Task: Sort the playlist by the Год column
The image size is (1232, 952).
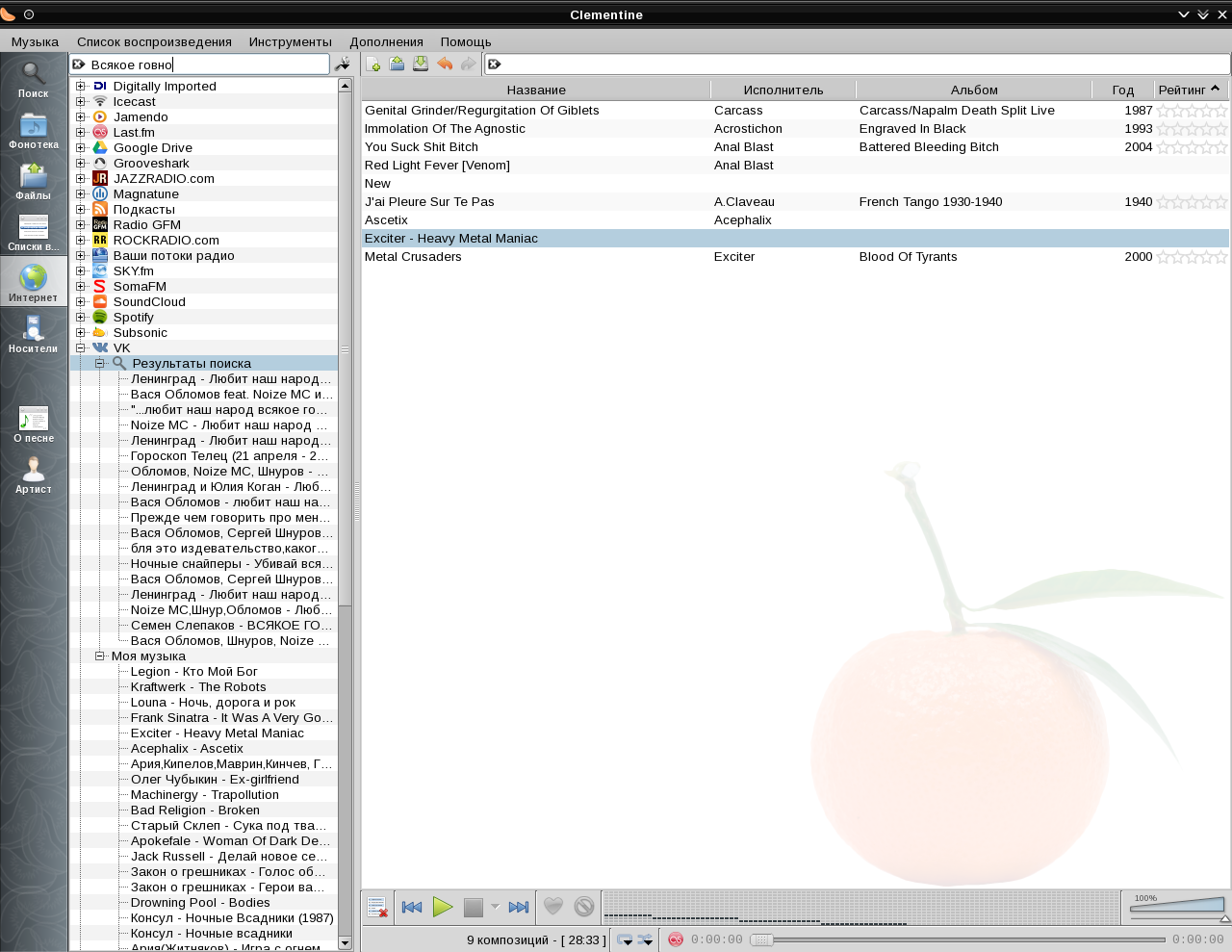Action: [1123, 90]
